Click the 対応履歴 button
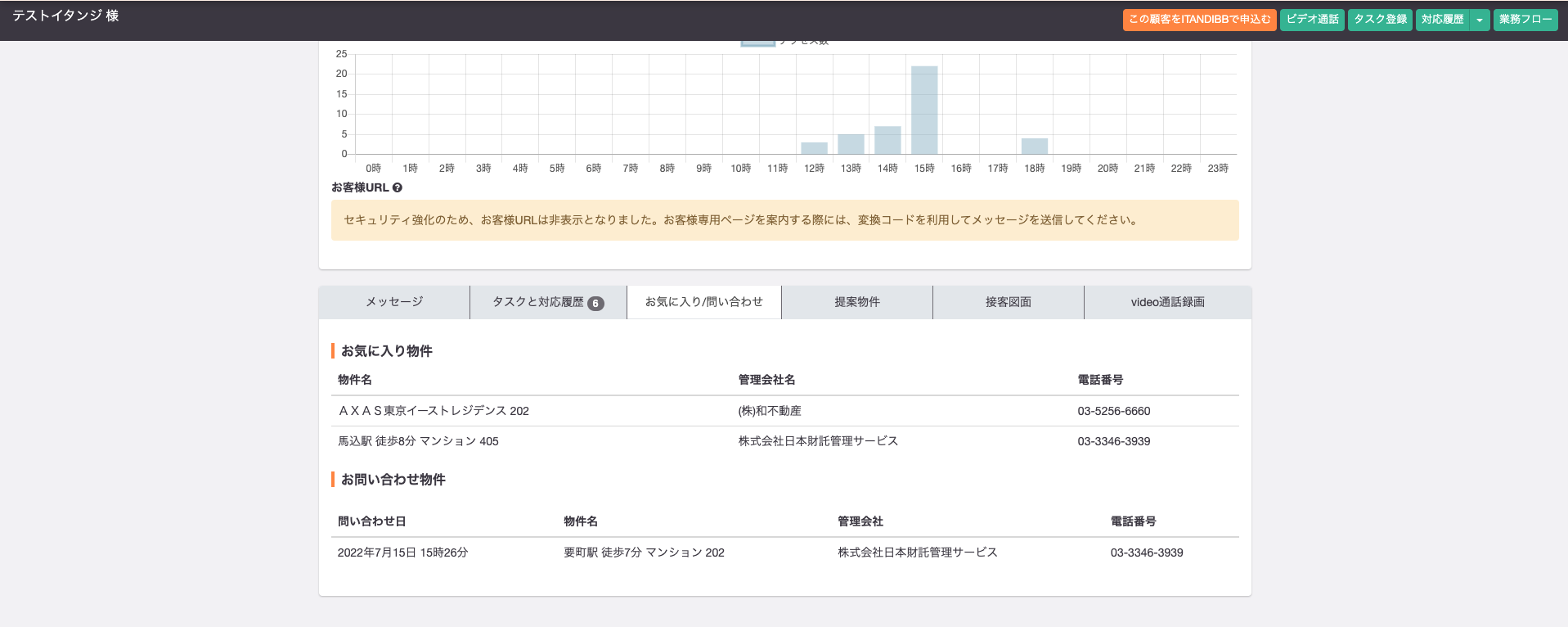The height and width of the screenshot is (627, 1568). pos(1443,20)
